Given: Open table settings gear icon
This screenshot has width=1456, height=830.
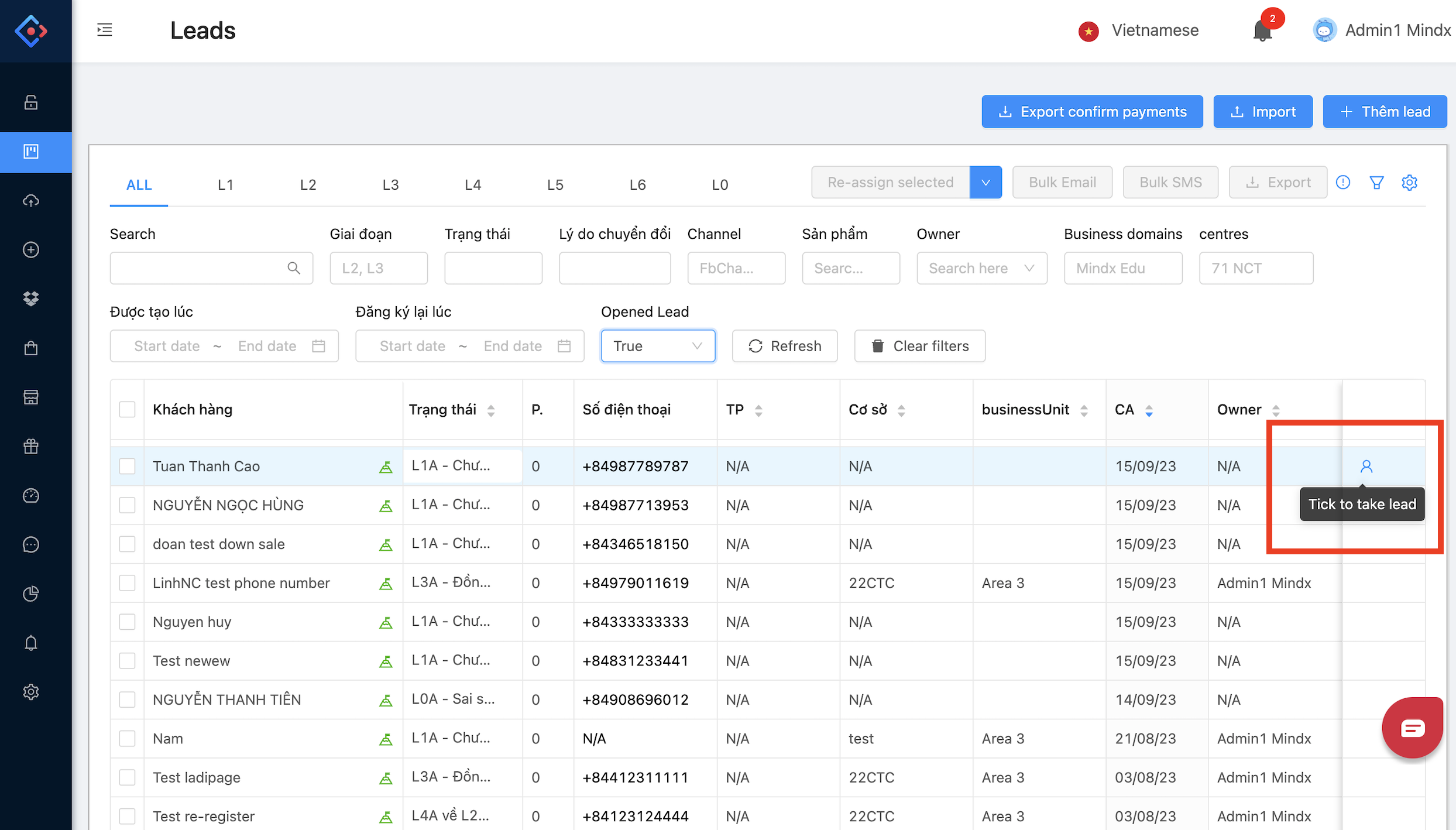Looking at the screenshot, I should pyautogui.click(x=1409, y=183).
